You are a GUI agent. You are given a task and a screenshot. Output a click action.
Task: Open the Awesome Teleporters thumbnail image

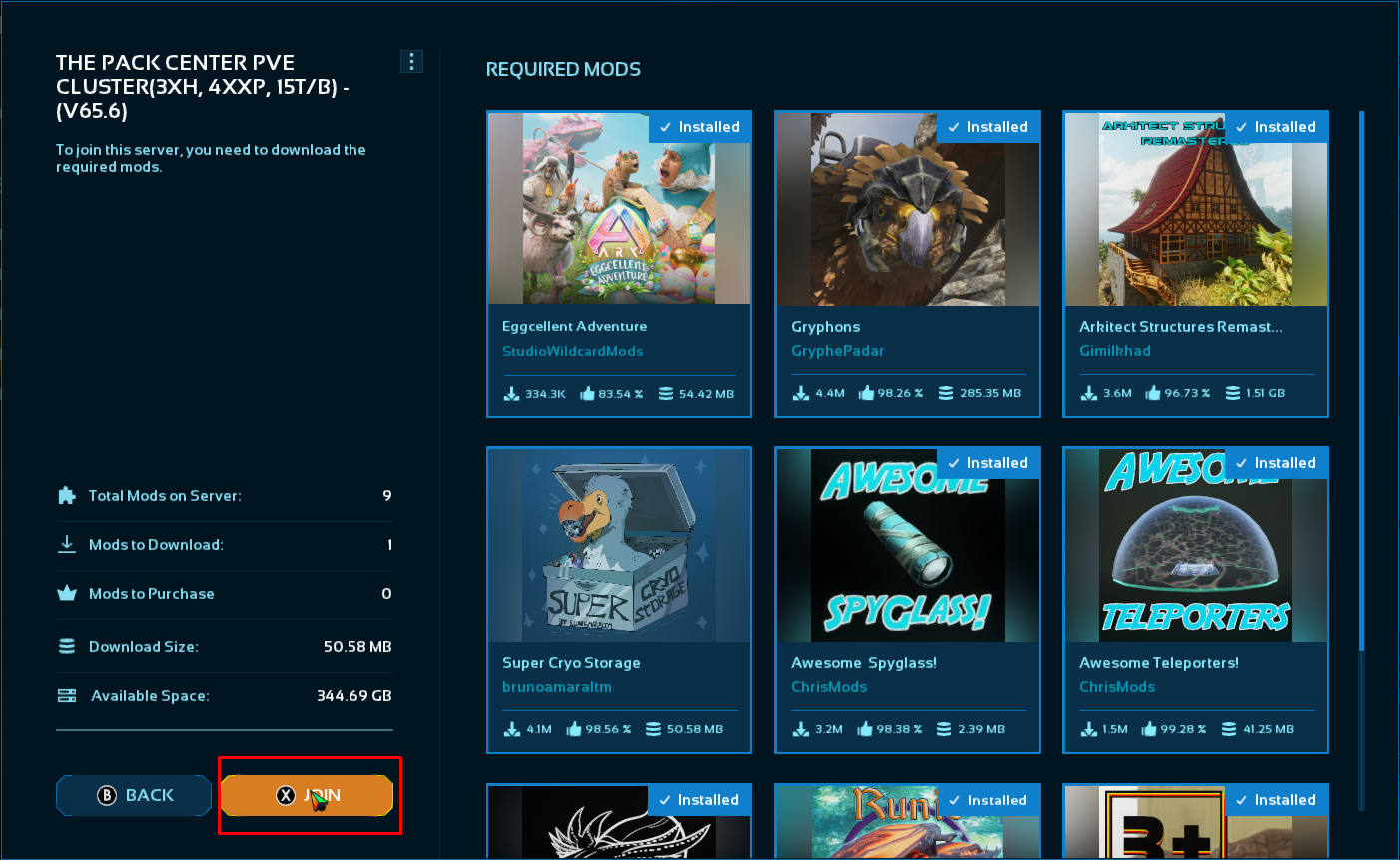click(1196, 544)
